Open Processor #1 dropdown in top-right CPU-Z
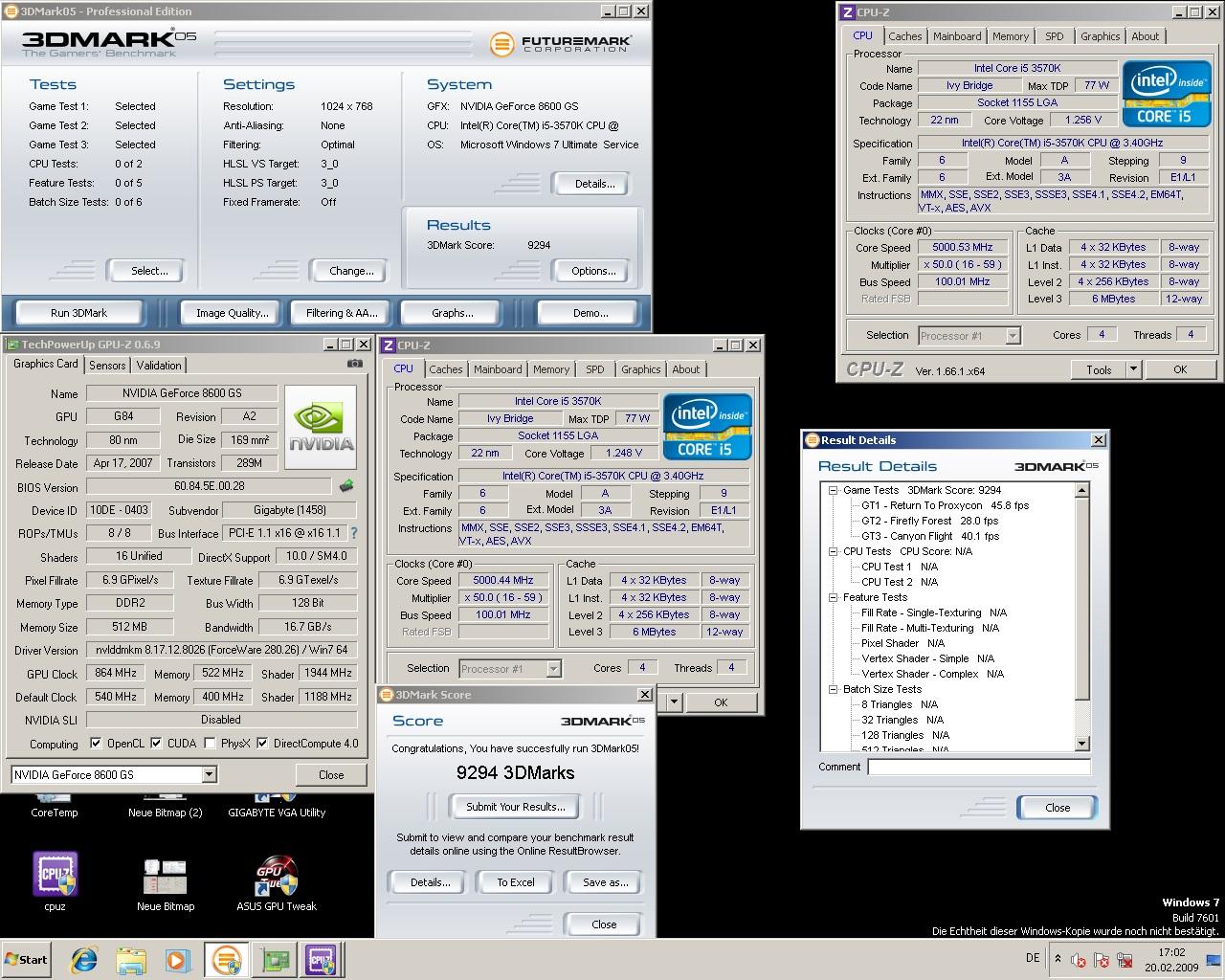The width and height of the screenshot is (1225, 980). (x=1013, y=336)
